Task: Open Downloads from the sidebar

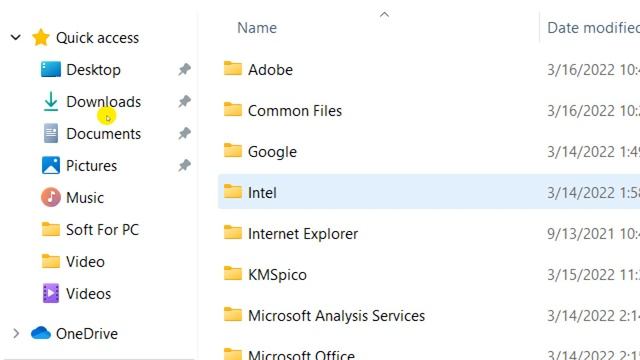Action: pos(104,102)
